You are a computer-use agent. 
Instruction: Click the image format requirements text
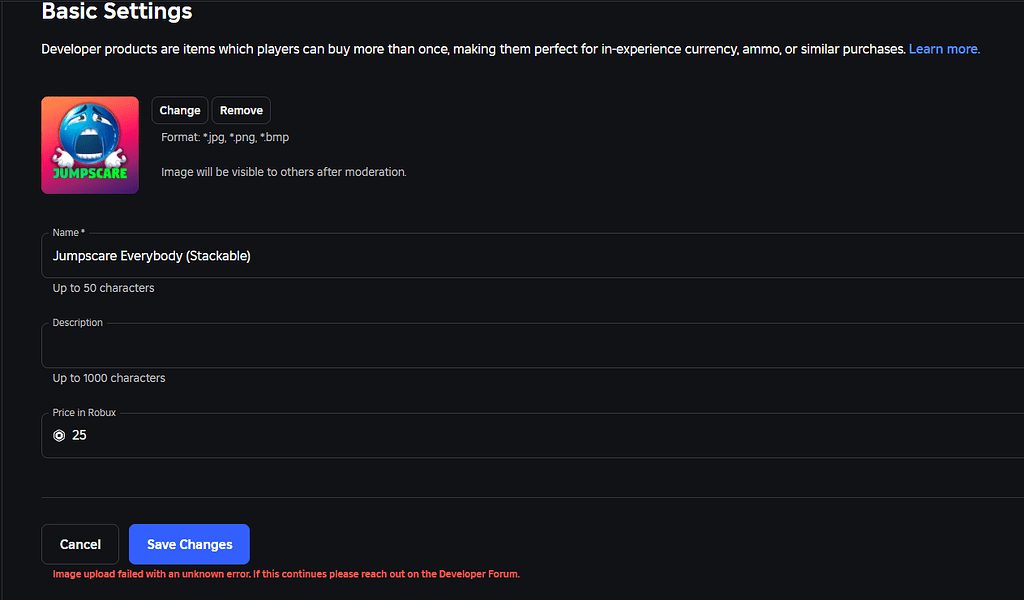224,137
